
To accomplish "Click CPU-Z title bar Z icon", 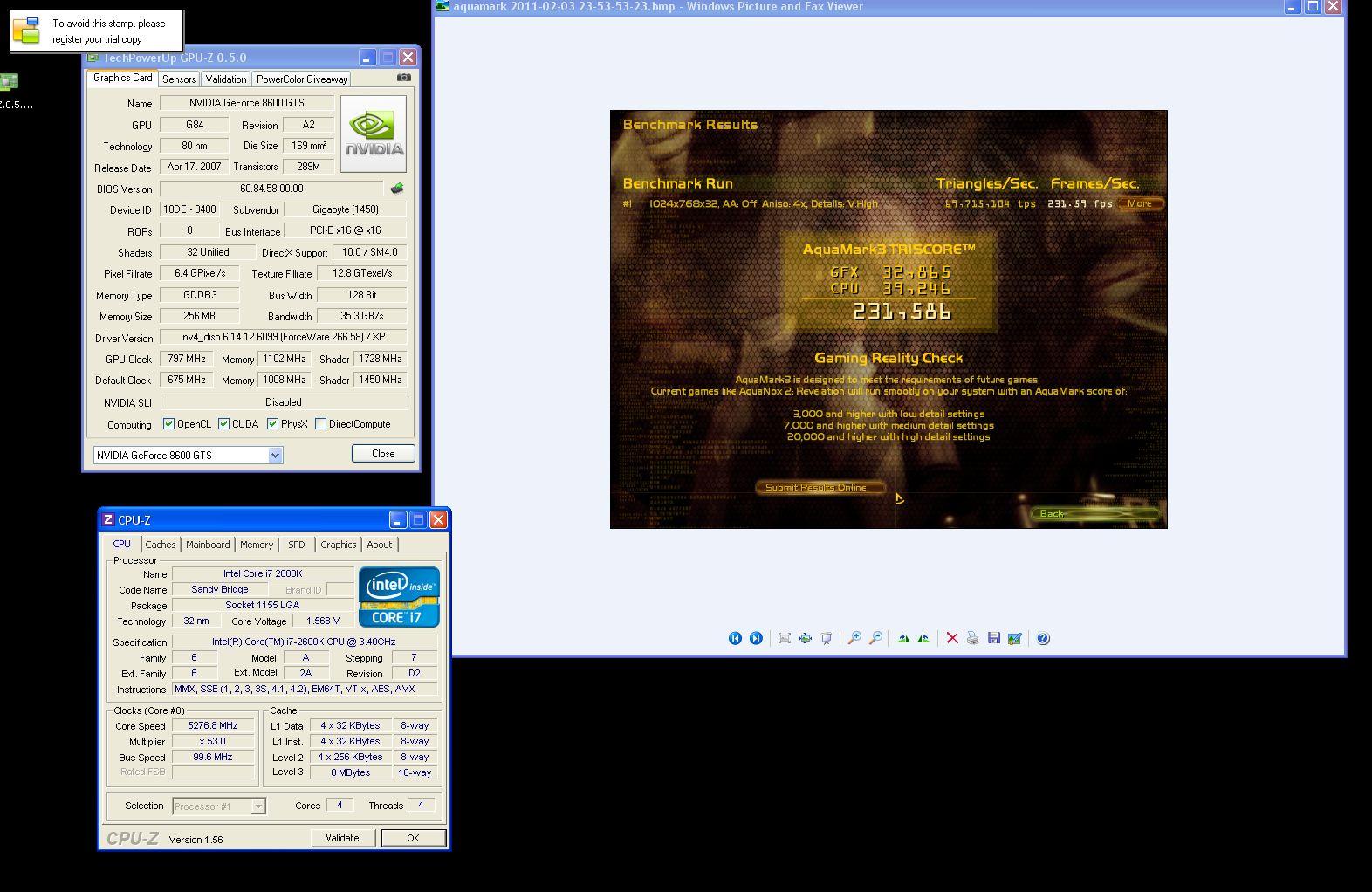I will click(108, 519).
